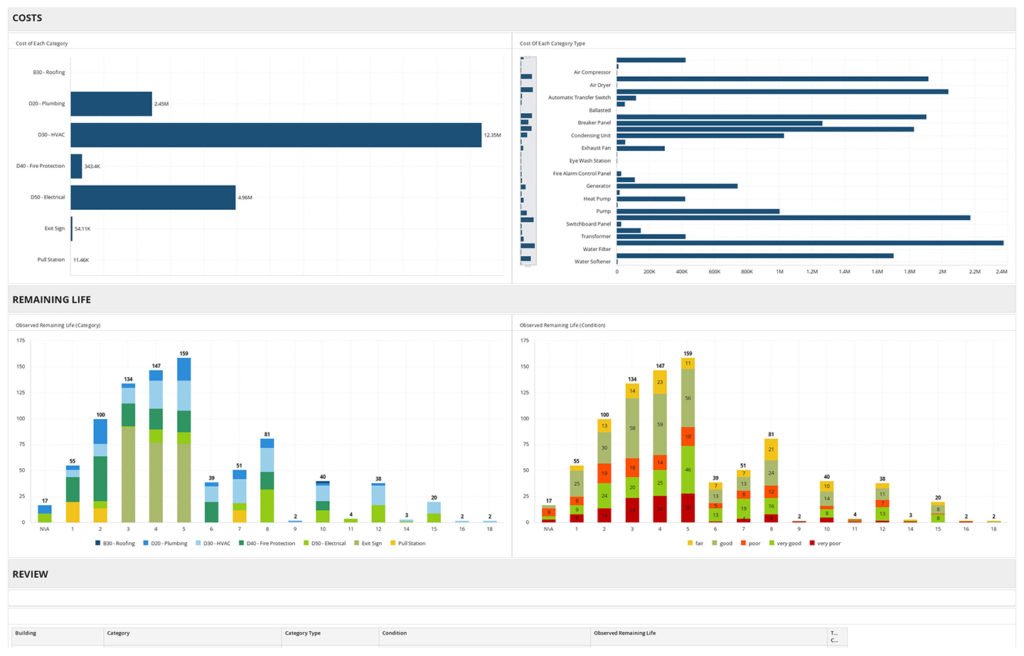Viewport: 1024px width, 656px height.
Task: Select the D50 - Electrical cost bar
Action: 152,198
